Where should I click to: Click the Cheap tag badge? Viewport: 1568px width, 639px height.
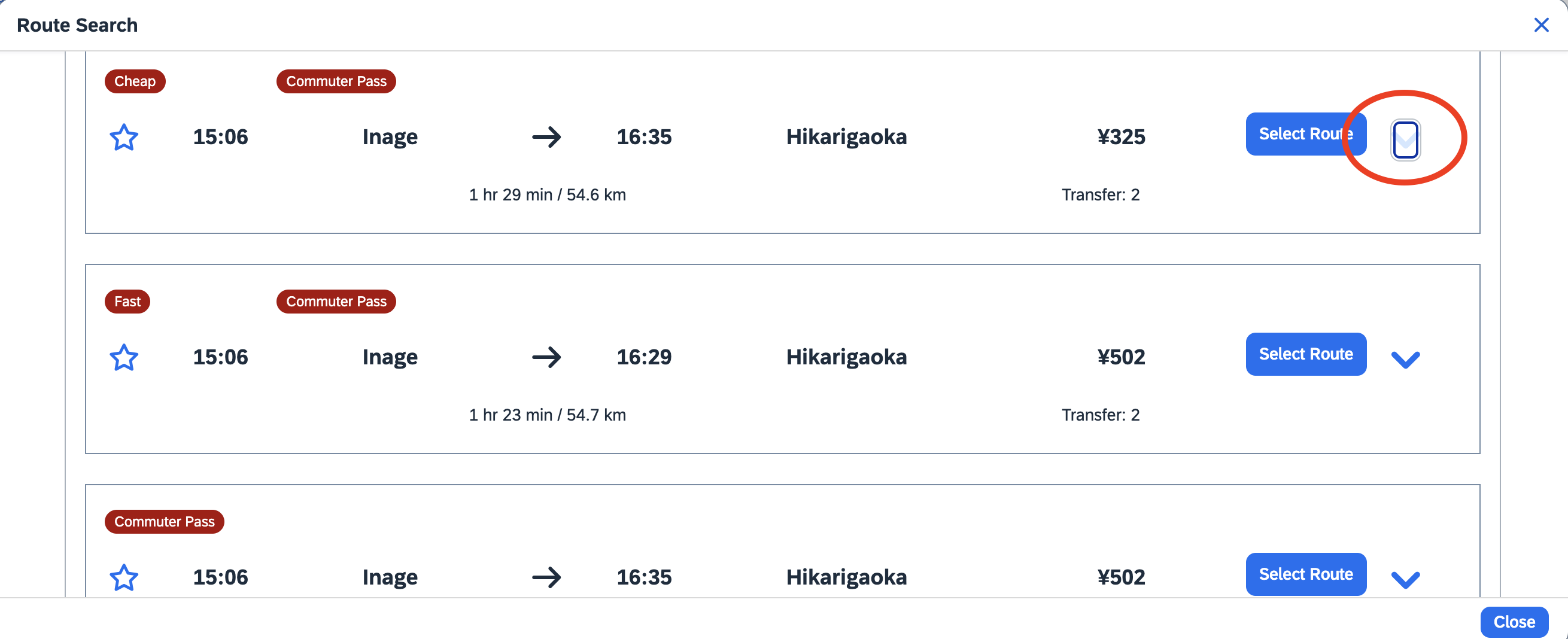pyautogui.click(x=135, y=81)
